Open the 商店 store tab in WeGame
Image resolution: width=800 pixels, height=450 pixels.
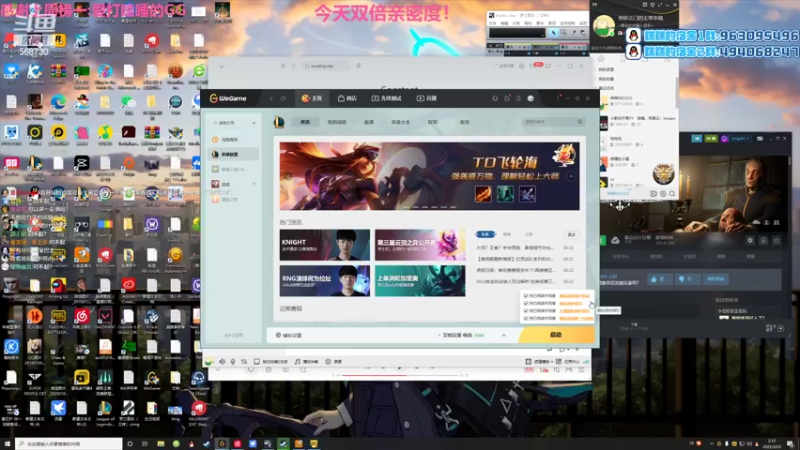pyautogui.click(x=347, y=98)
